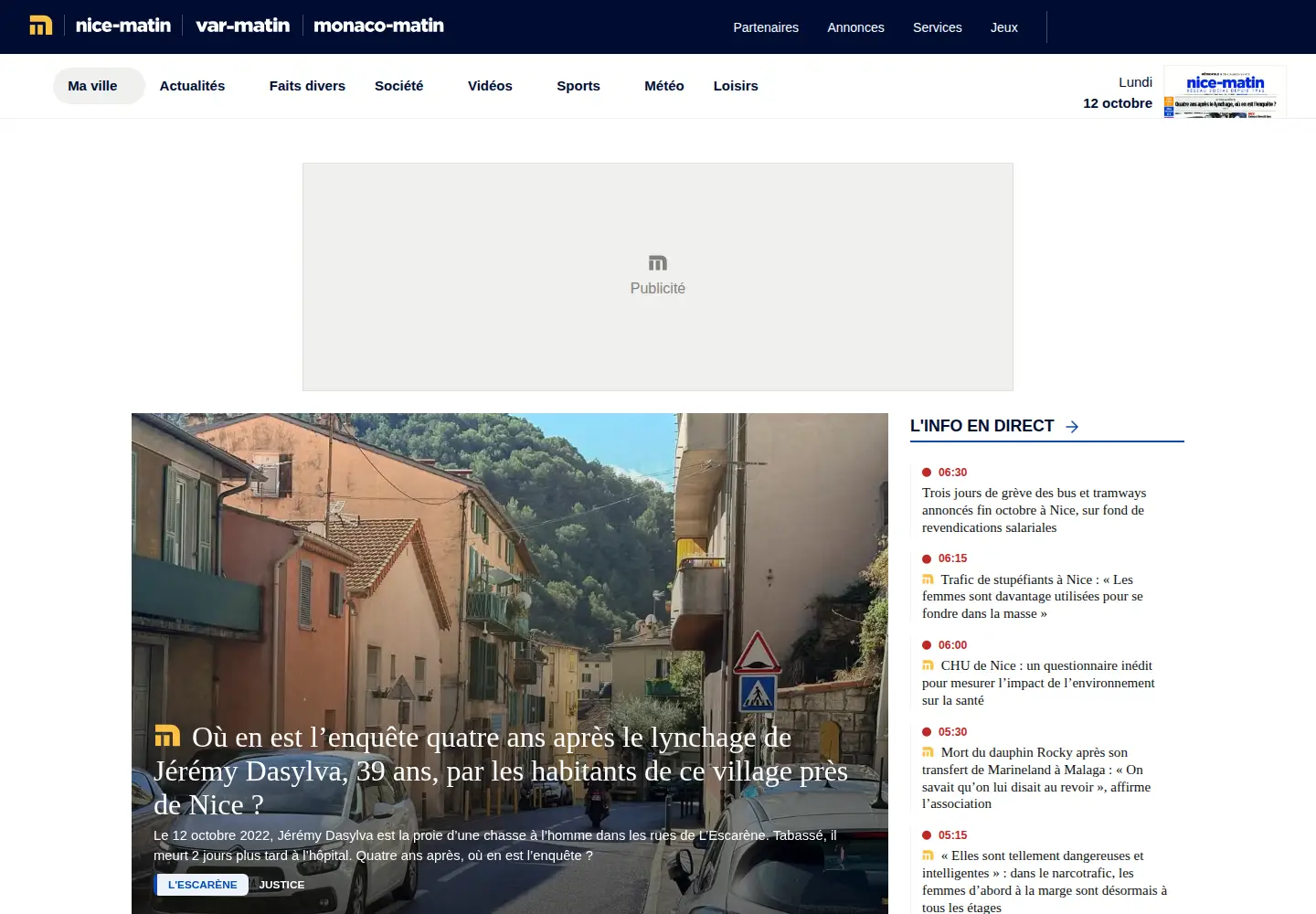Click the premium icon on the 06:00 item
The width and height of the screenshot is (1316, 914).
(928, 665)
